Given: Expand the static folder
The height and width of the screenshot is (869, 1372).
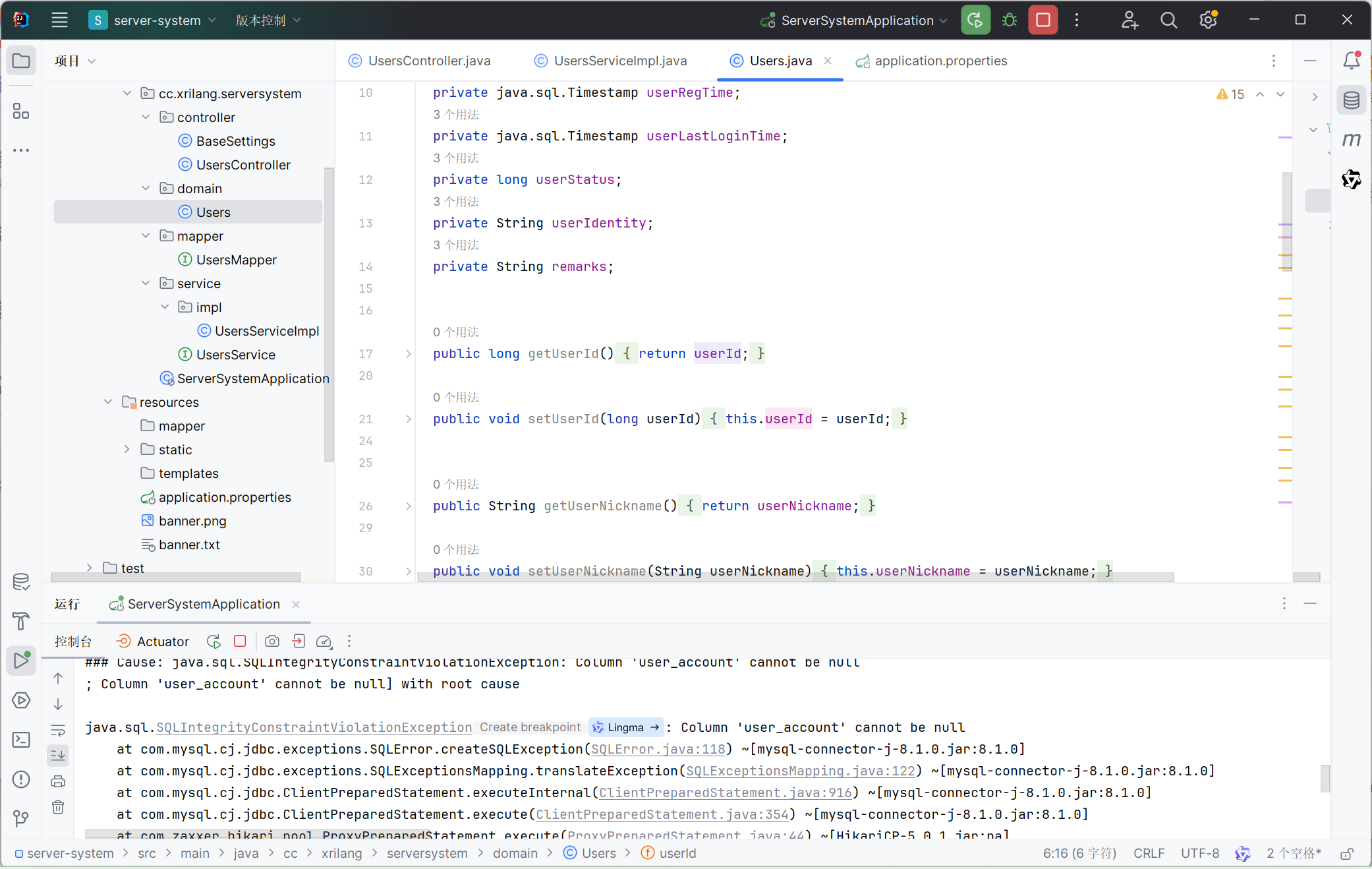Looking at the screenshot, I should click(x=127, y=450).
